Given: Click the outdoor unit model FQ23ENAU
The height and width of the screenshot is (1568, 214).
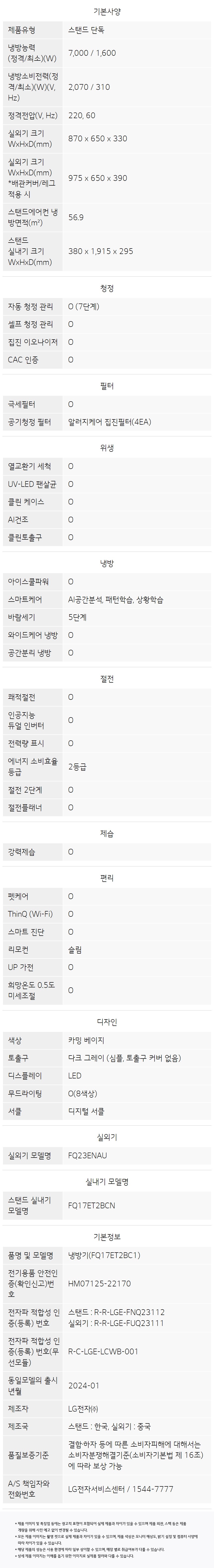Looking at the screenshot, I should point(88,1155).
